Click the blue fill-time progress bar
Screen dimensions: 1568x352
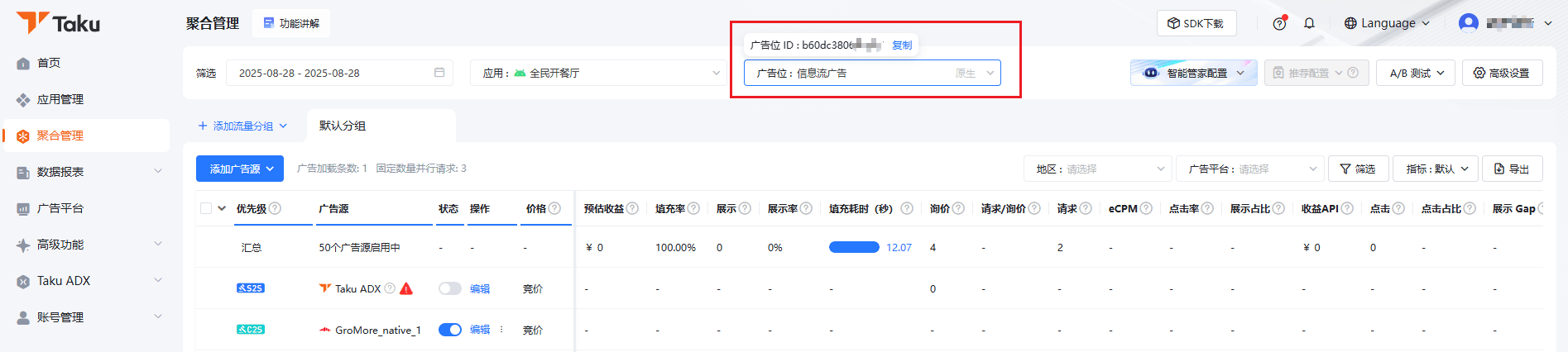tap(854, 247)
